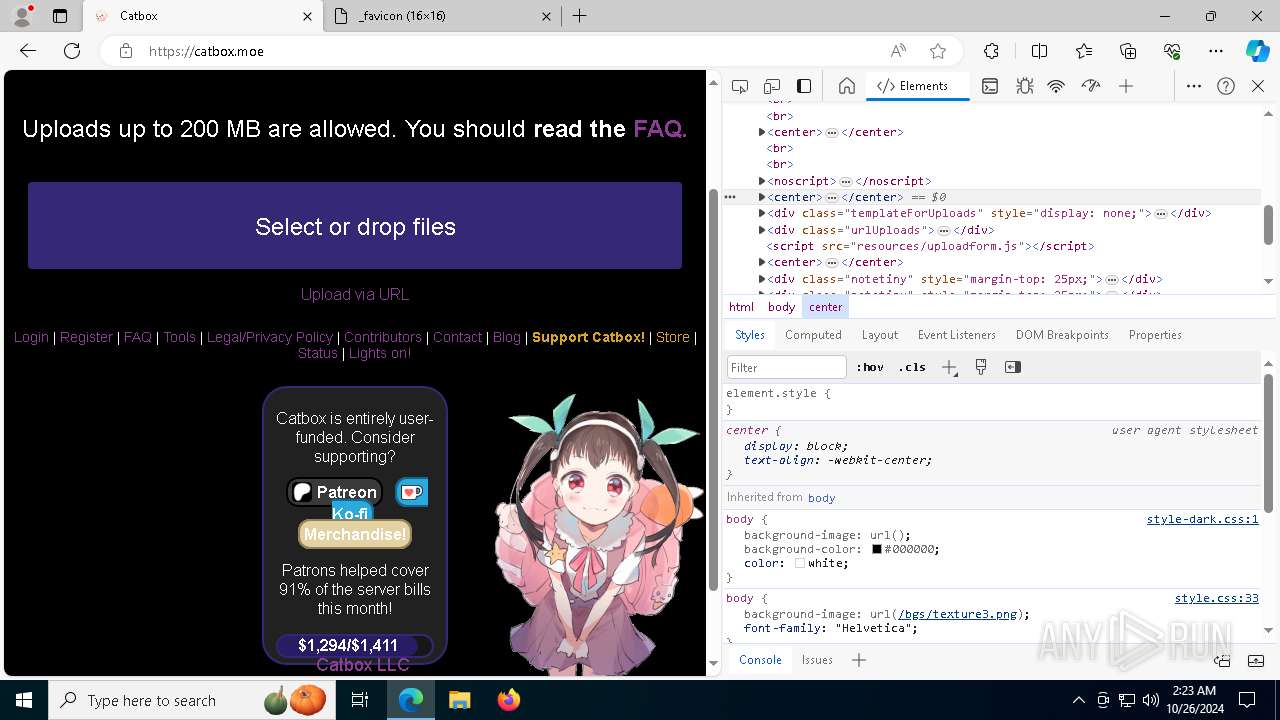This screenshot has width=1280, height=720.
Task: Open the selected DOM node's three-dots actions menu
Action: click(x=730, y=197)
